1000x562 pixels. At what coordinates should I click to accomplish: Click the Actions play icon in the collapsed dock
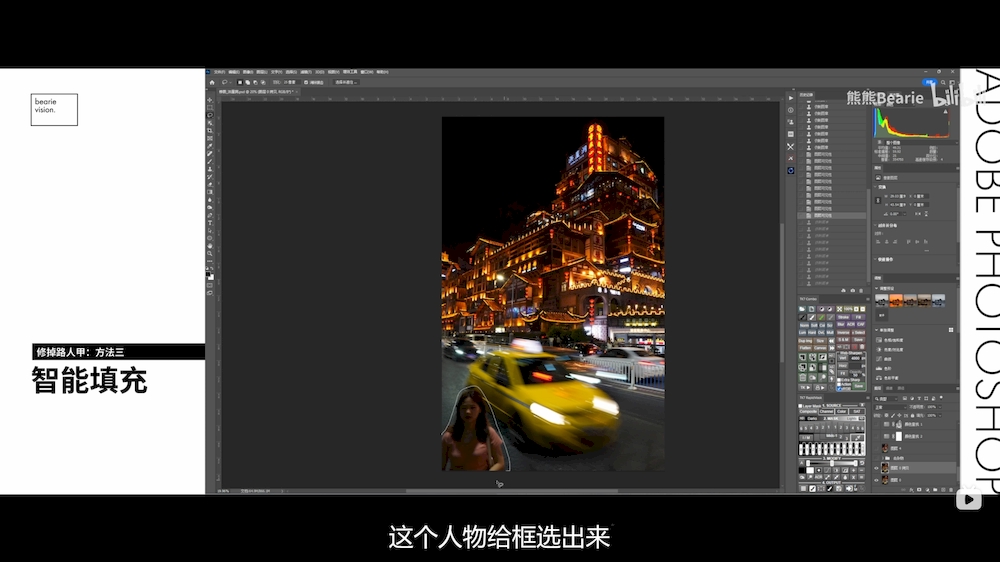click(791, 98)
